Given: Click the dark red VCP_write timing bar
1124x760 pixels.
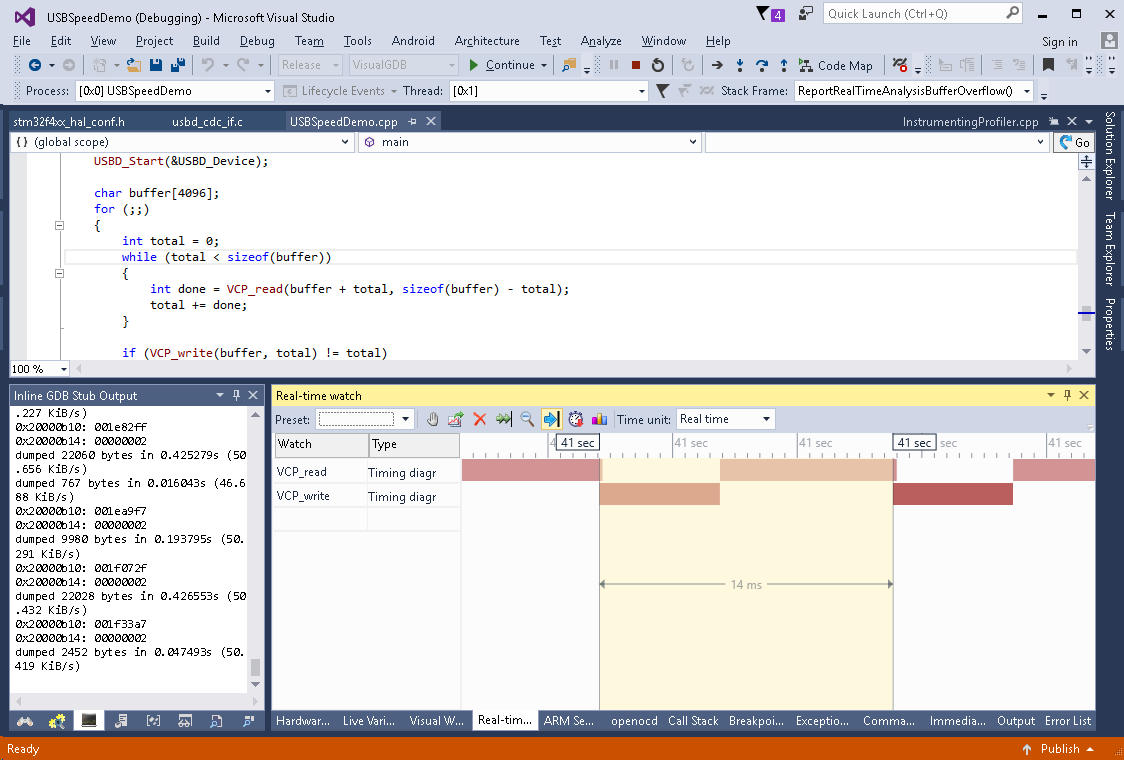Looking at the screenshot, I should pyautogui.click(x=953, y=494).
